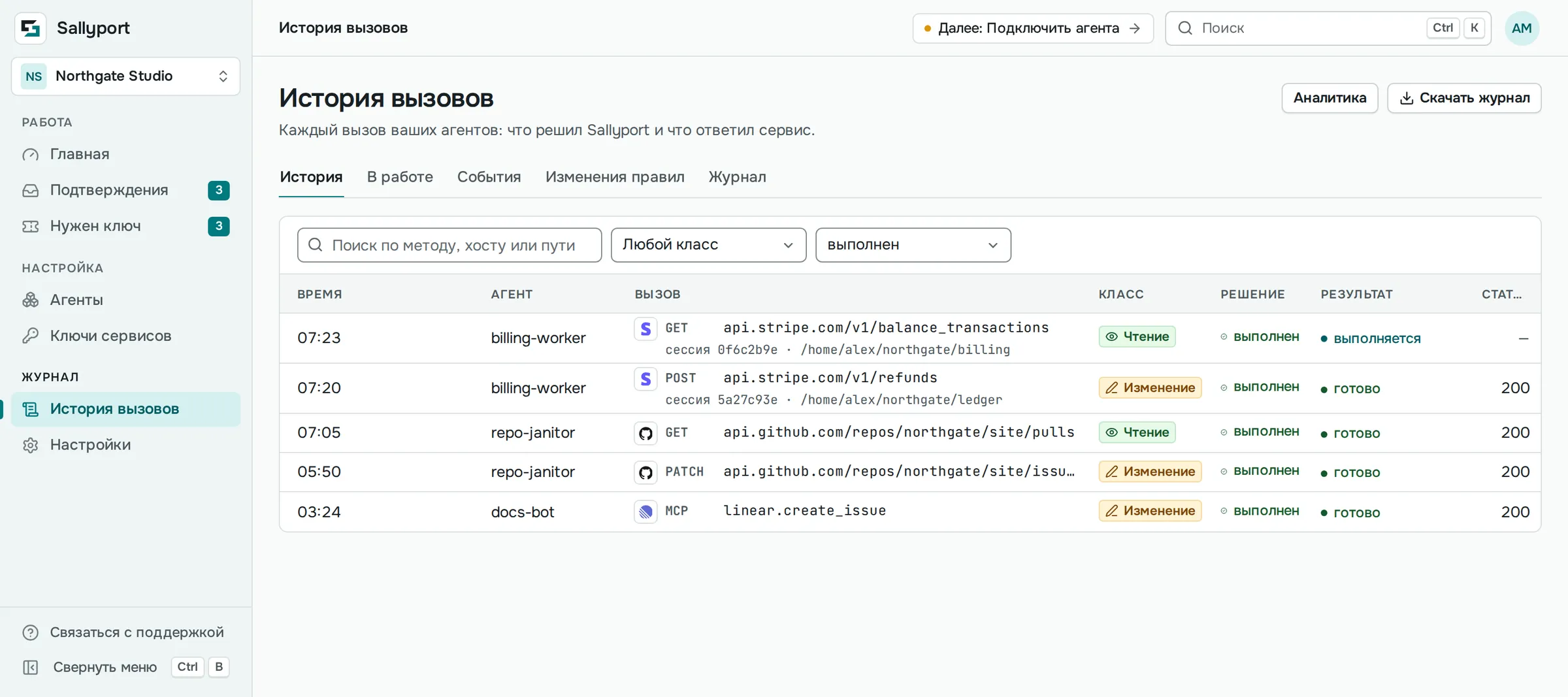Open the api.stripe.com/v1/refunds call
The image size is (1568, 697).
pos(830,378)
